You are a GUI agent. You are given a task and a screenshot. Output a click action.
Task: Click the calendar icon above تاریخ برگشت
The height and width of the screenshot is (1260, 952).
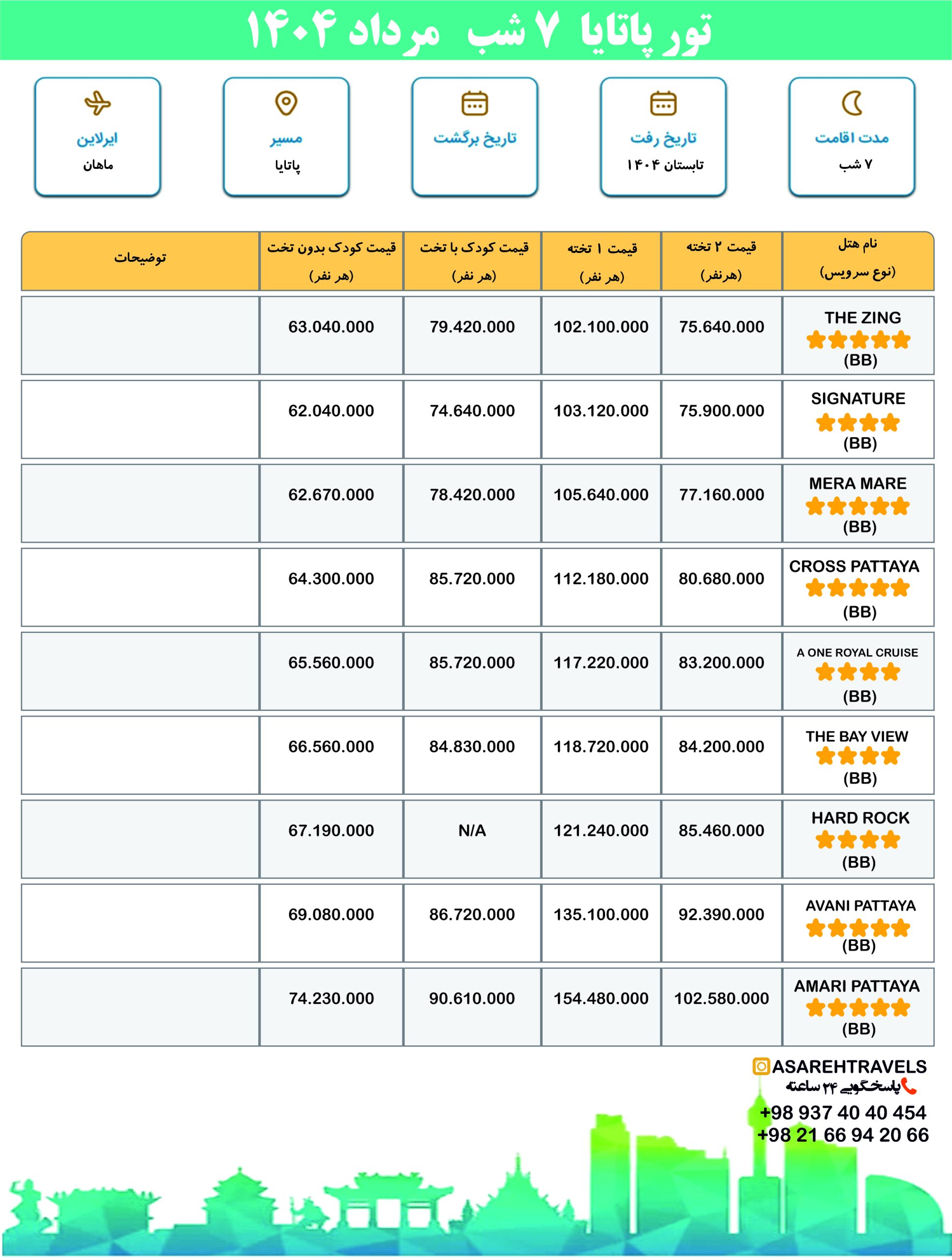[x=474, y=103]
